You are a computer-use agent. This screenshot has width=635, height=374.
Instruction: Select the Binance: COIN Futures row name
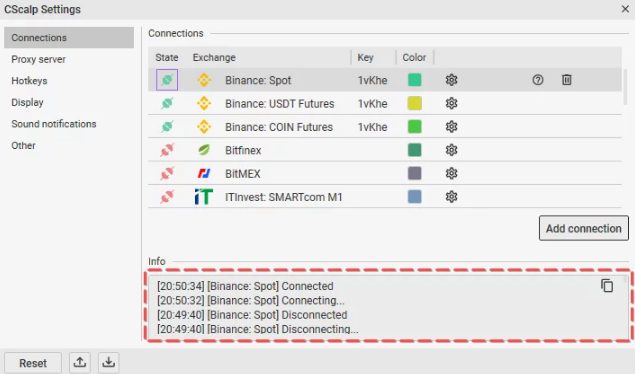[279, 127]
